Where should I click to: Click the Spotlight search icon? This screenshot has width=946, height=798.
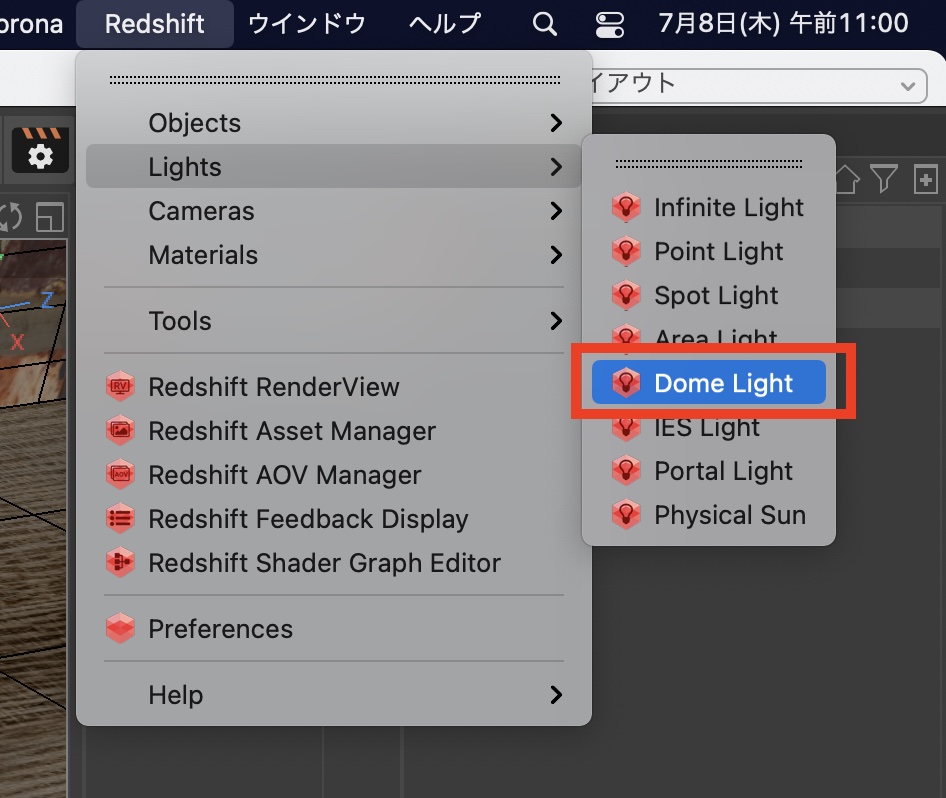[x=545, y=23]
